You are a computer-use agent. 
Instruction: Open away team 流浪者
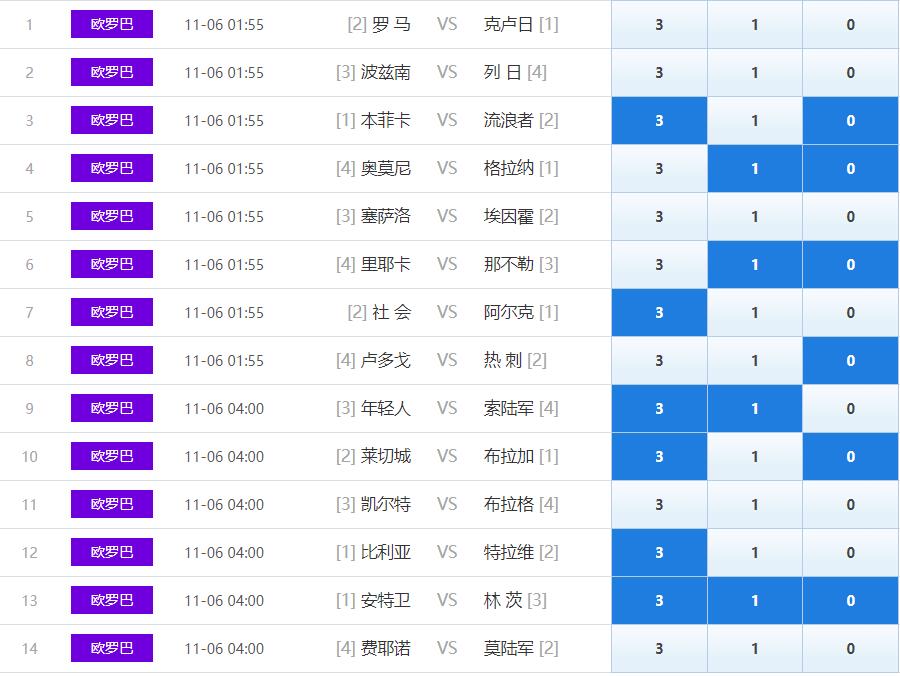tap(509, 121)
